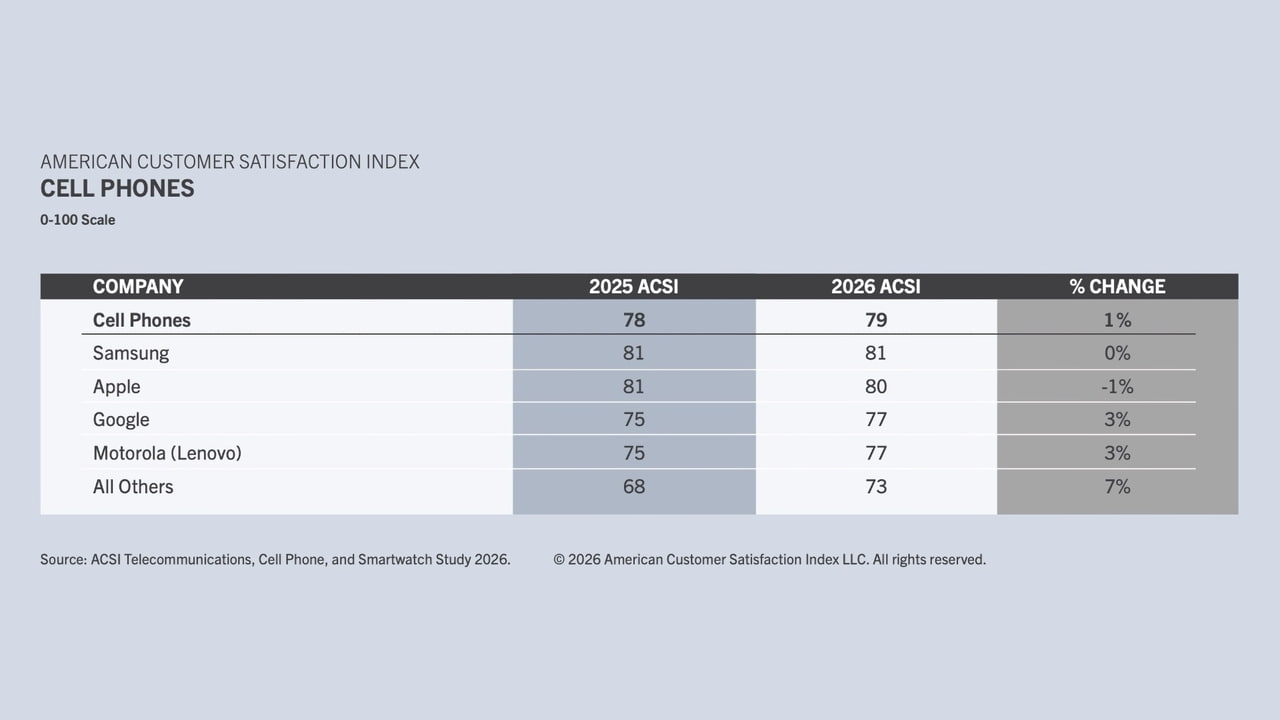Select the Apple row label
The image size is (1280, 720).
116,387
